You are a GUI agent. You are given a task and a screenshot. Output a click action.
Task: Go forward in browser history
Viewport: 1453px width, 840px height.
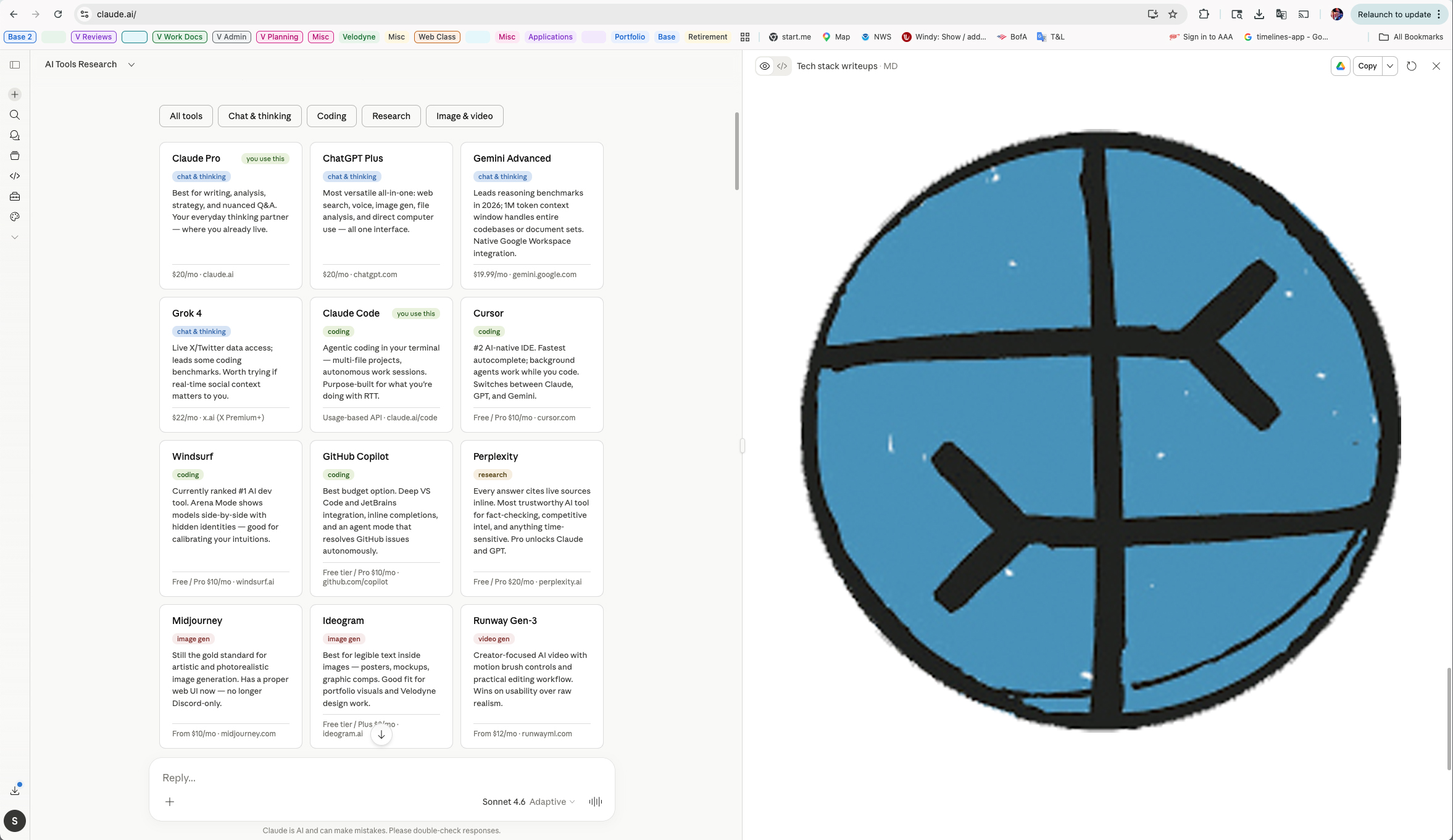[x=36, y=14]
